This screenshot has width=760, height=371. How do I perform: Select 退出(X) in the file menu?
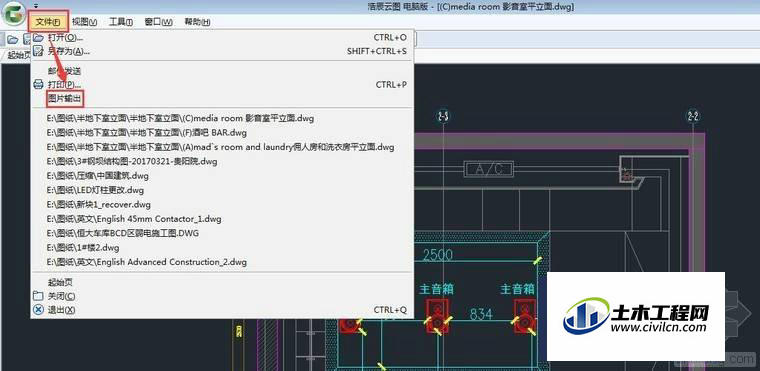pyautogui.click(x=222, y=310)
